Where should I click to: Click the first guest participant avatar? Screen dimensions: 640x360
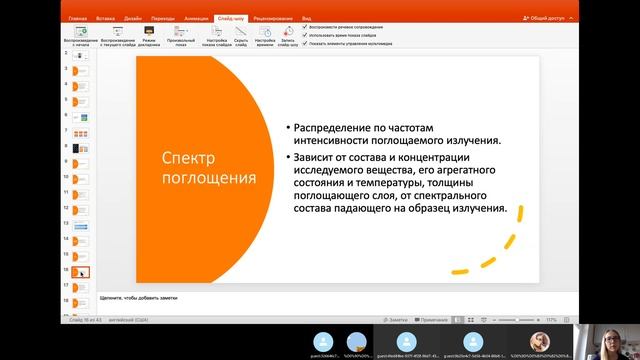click(x=323, y=342)
